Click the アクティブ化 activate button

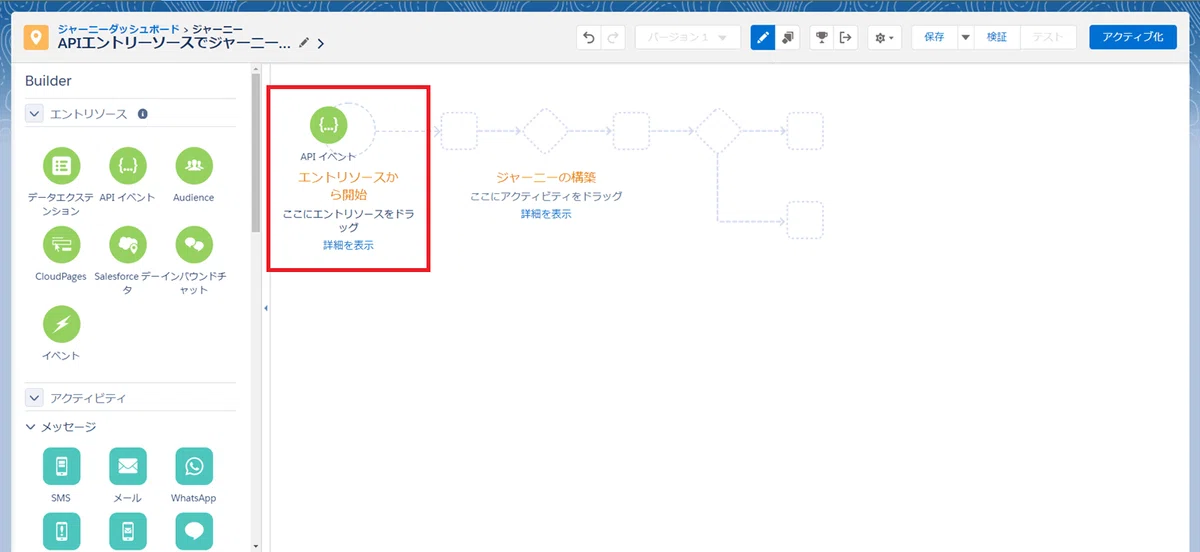pos(1133,37)
